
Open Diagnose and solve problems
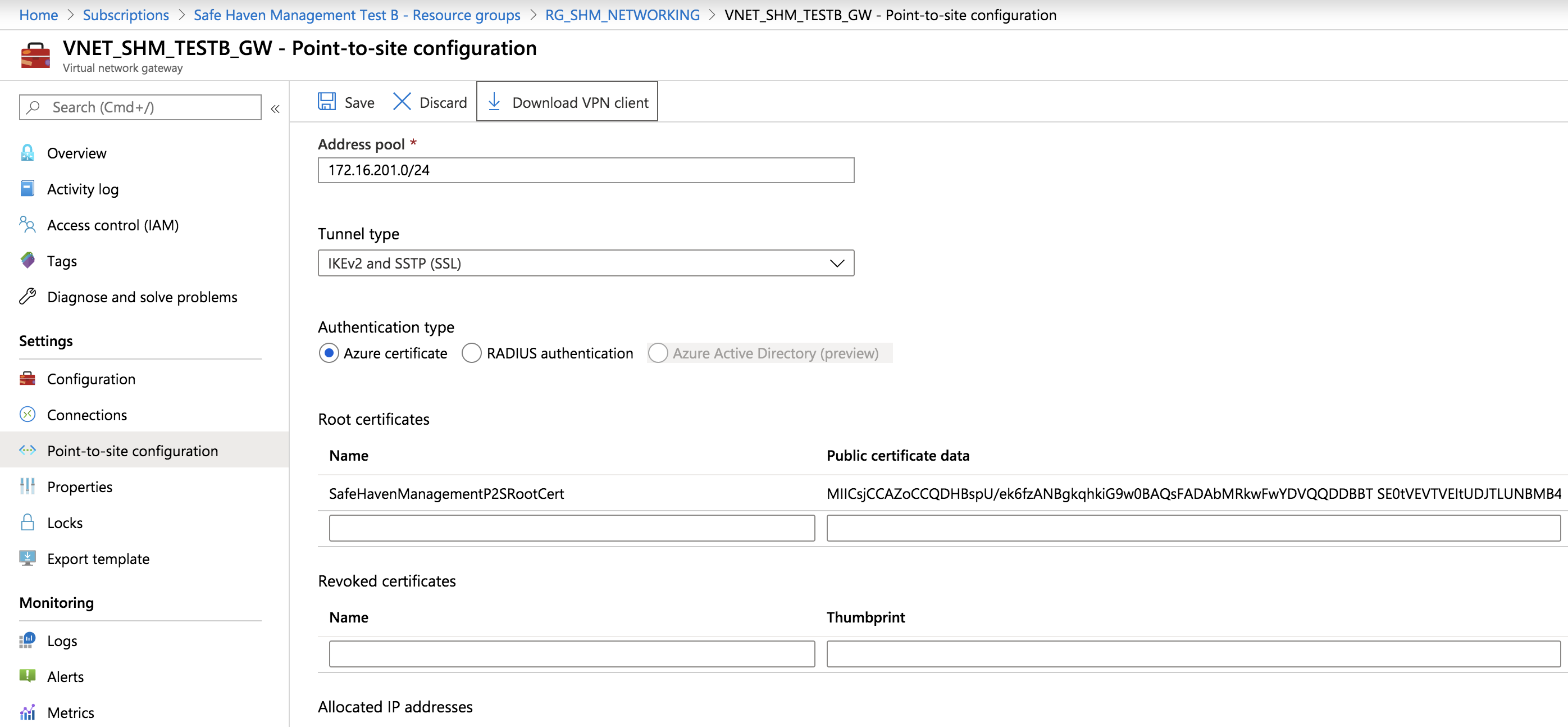click(142, 297)
